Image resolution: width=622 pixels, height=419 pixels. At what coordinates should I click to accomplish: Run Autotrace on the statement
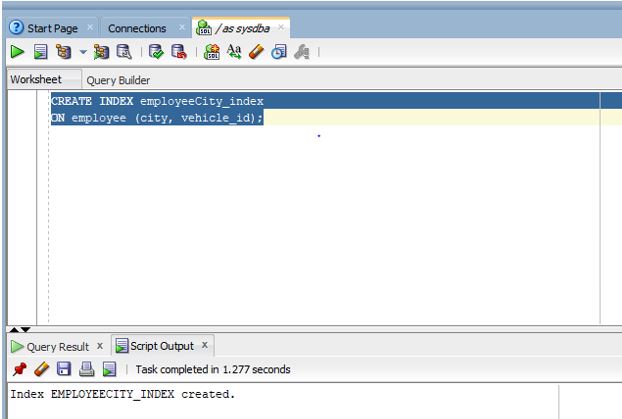click(x=101, y=52)
